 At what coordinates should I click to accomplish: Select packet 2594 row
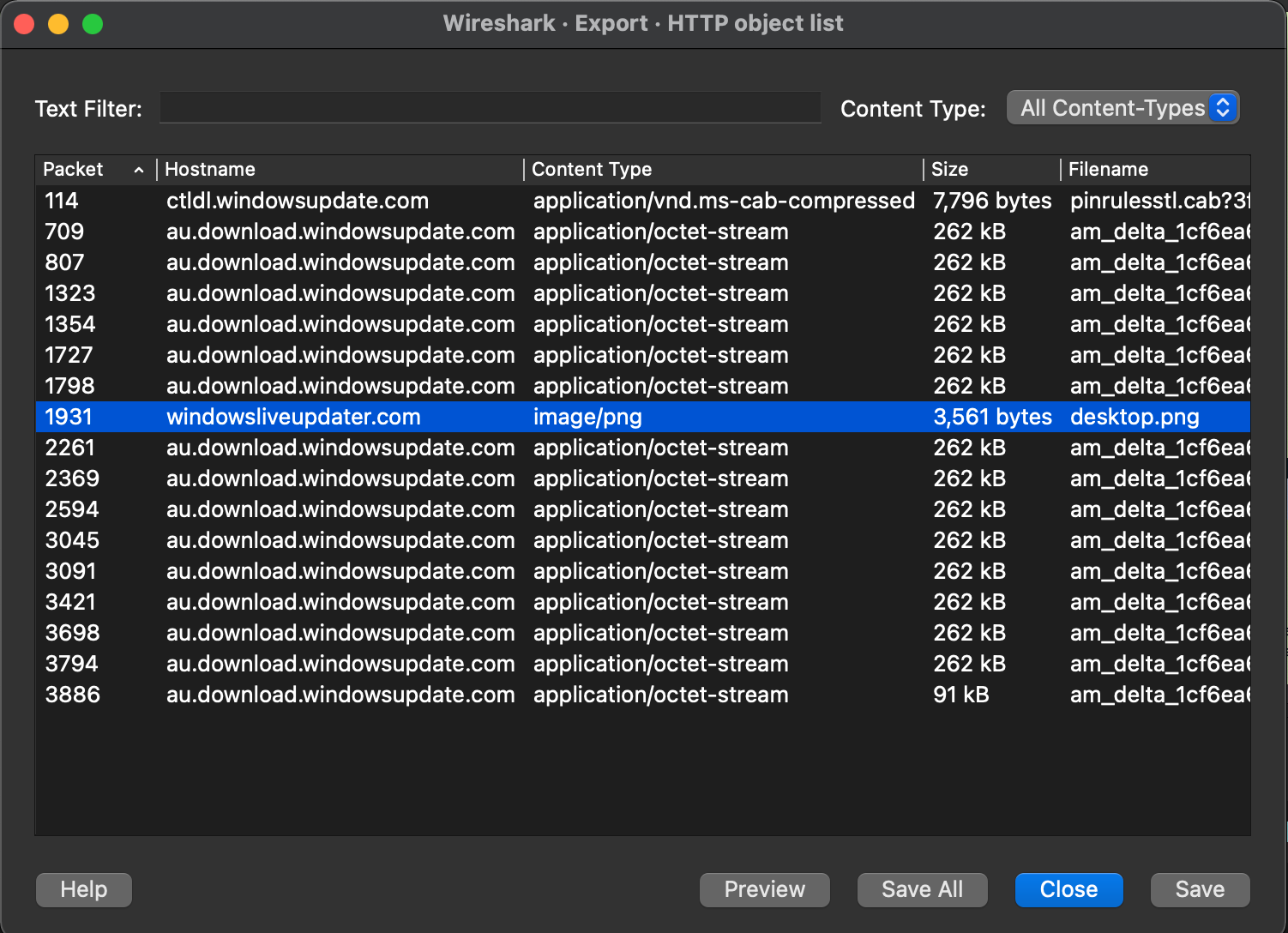[643, 509]
